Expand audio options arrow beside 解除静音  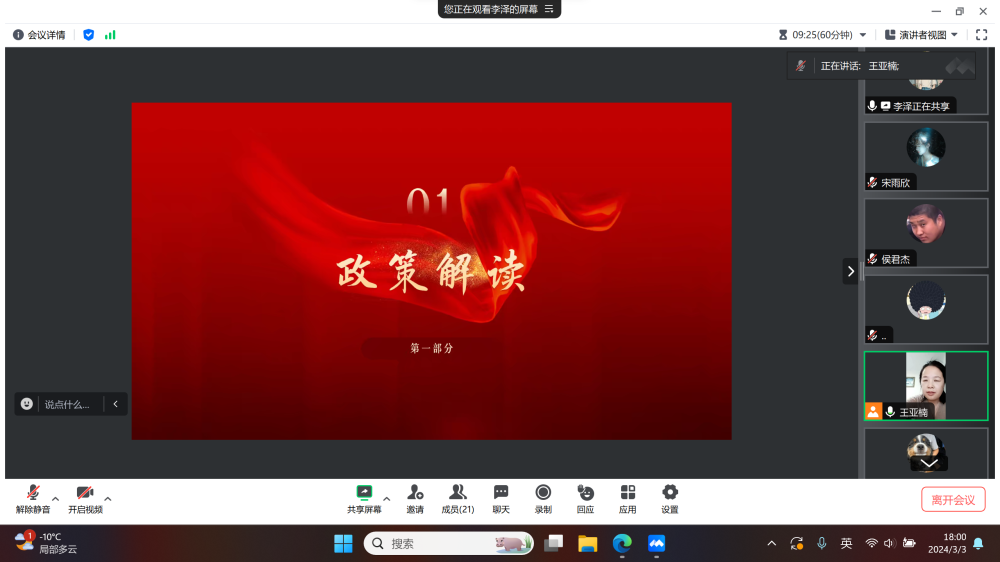coord(55,499)
